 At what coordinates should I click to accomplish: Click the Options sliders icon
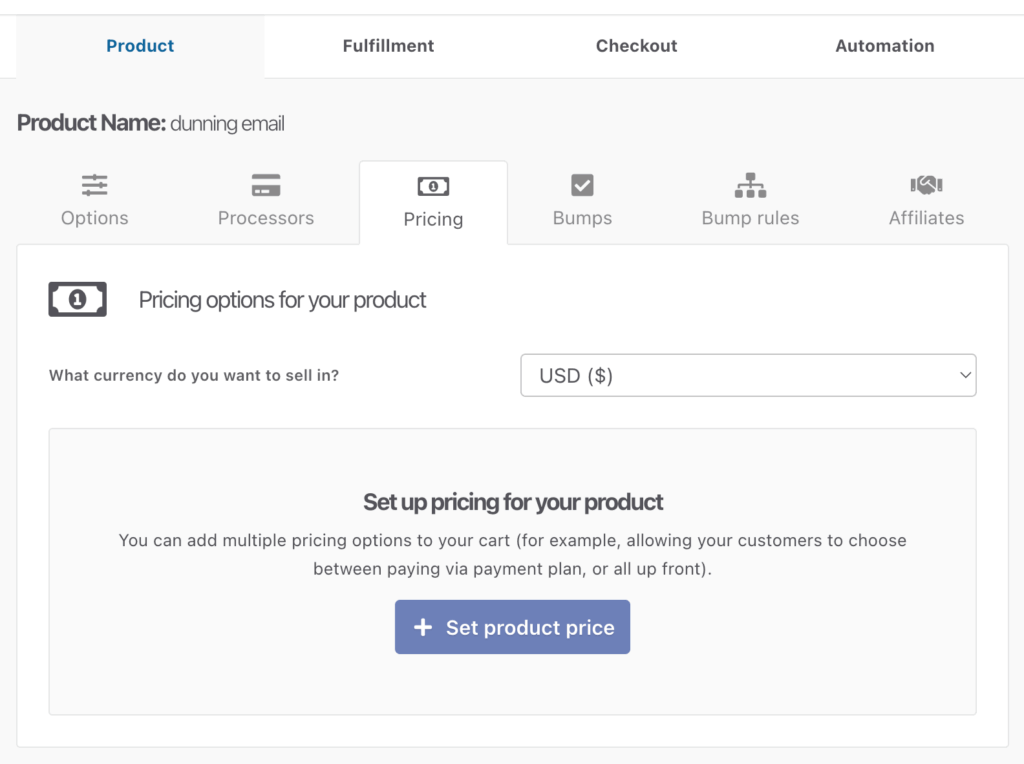coord(95,185)
